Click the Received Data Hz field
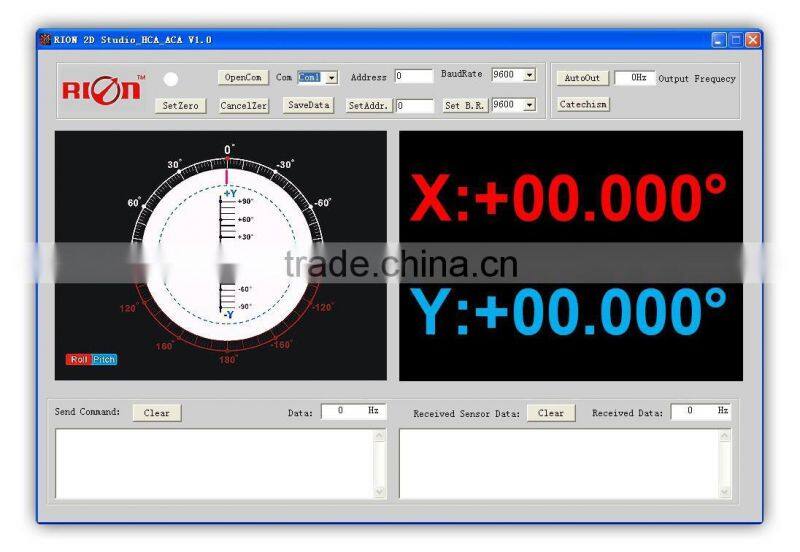 click(x=701, y=411)
